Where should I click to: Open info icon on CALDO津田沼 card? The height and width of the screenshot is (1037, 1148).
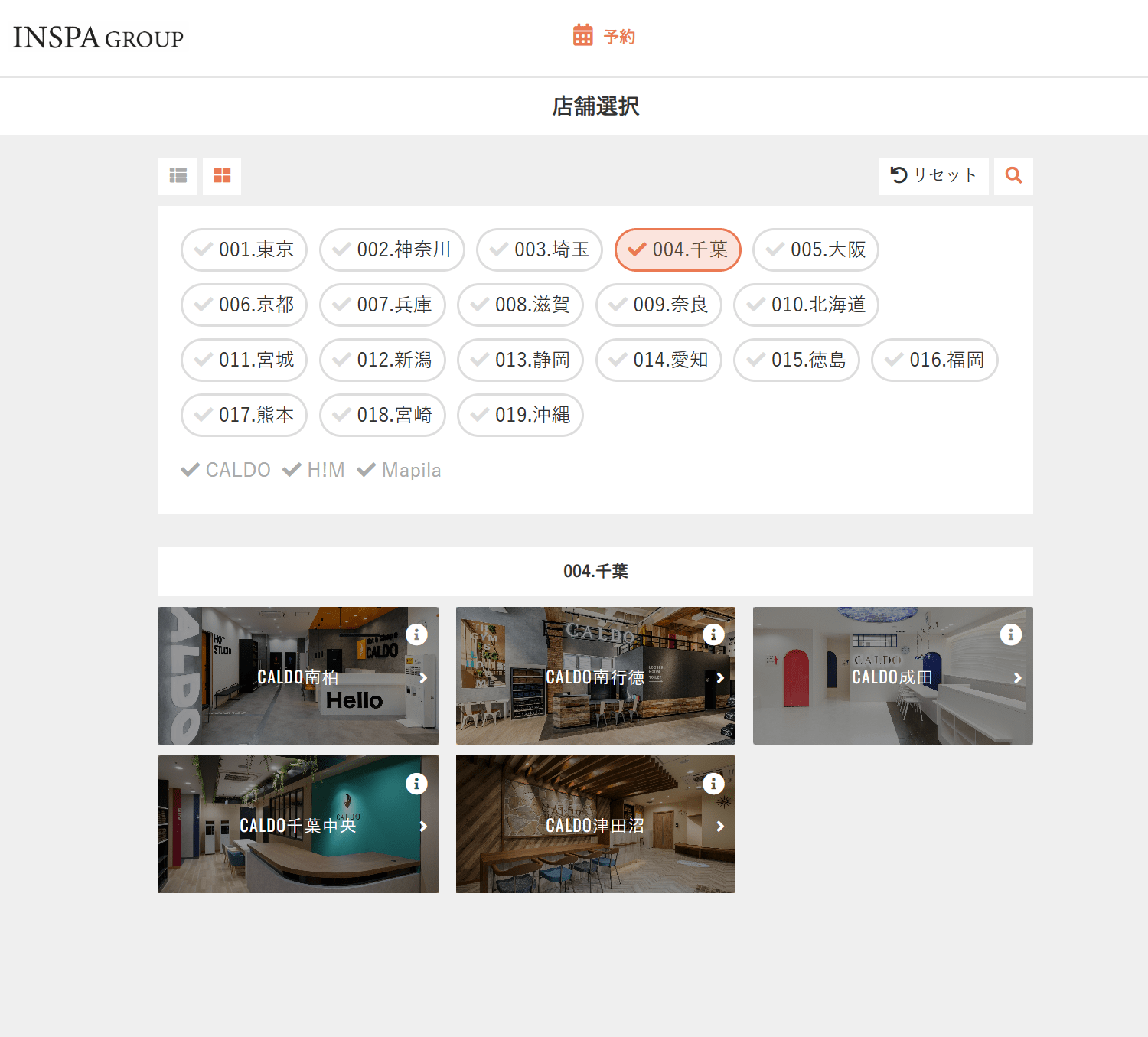click(x=713, y=784)
